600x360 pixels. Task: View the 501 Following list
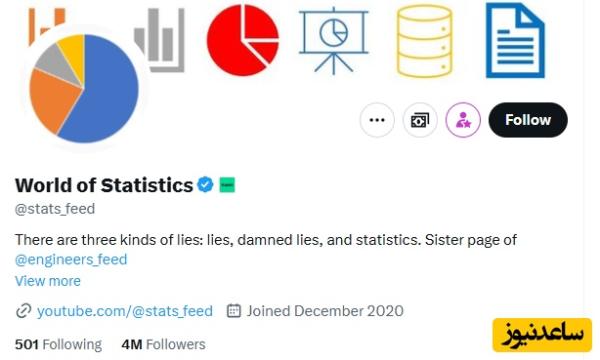pyautogui.click(x=59, y=344)
